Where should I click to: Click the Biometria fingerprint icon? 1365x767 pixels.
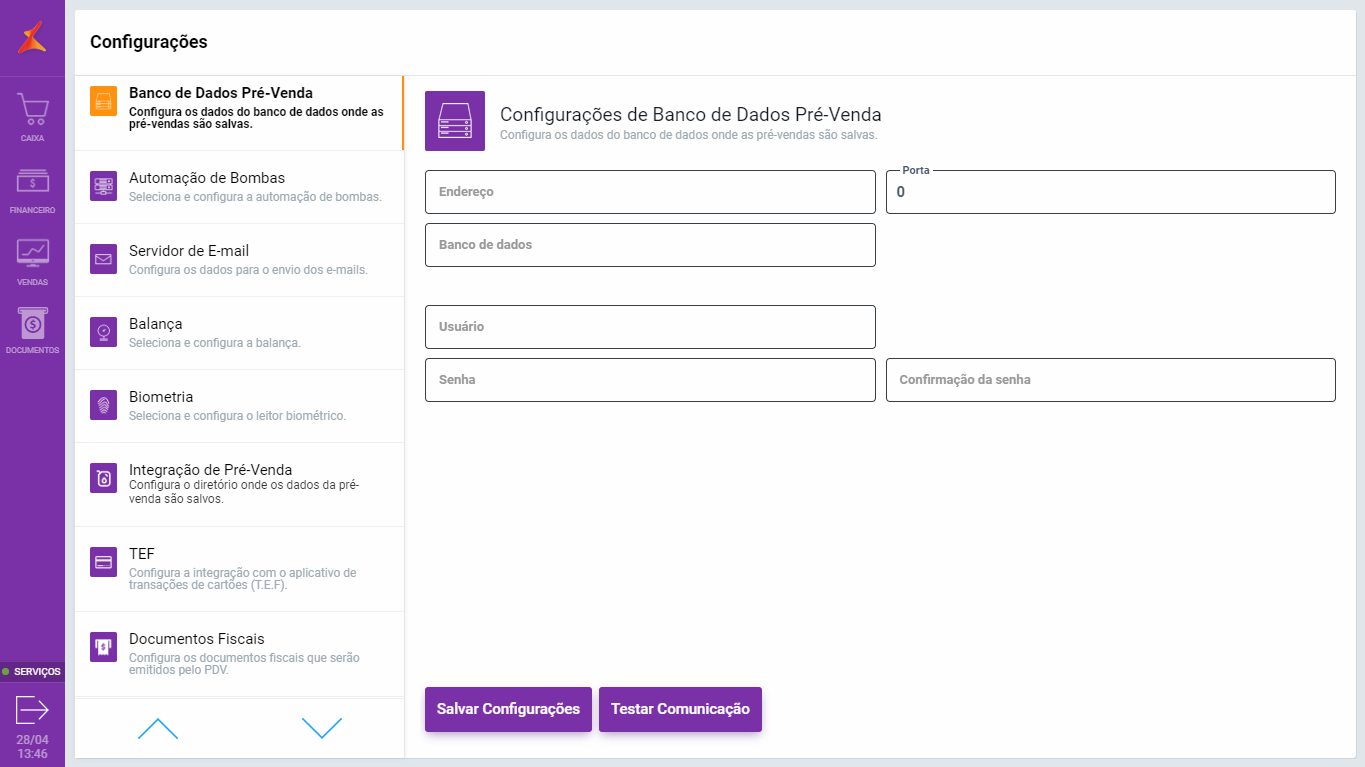[104, 406]
